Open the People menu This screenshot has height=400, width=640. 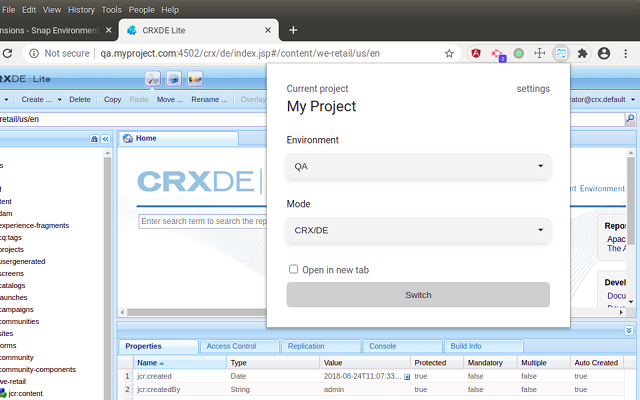141,10
